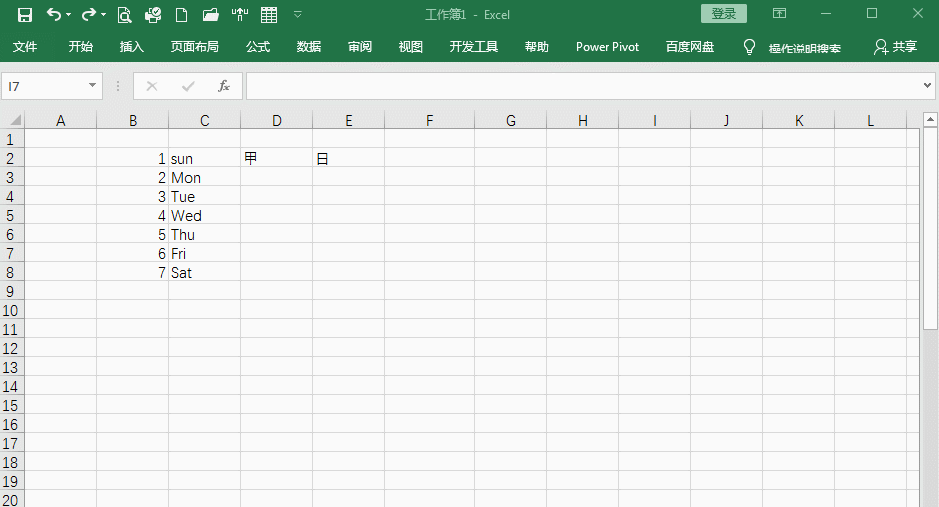
Task: Select row 2 header
Action: 11,159
